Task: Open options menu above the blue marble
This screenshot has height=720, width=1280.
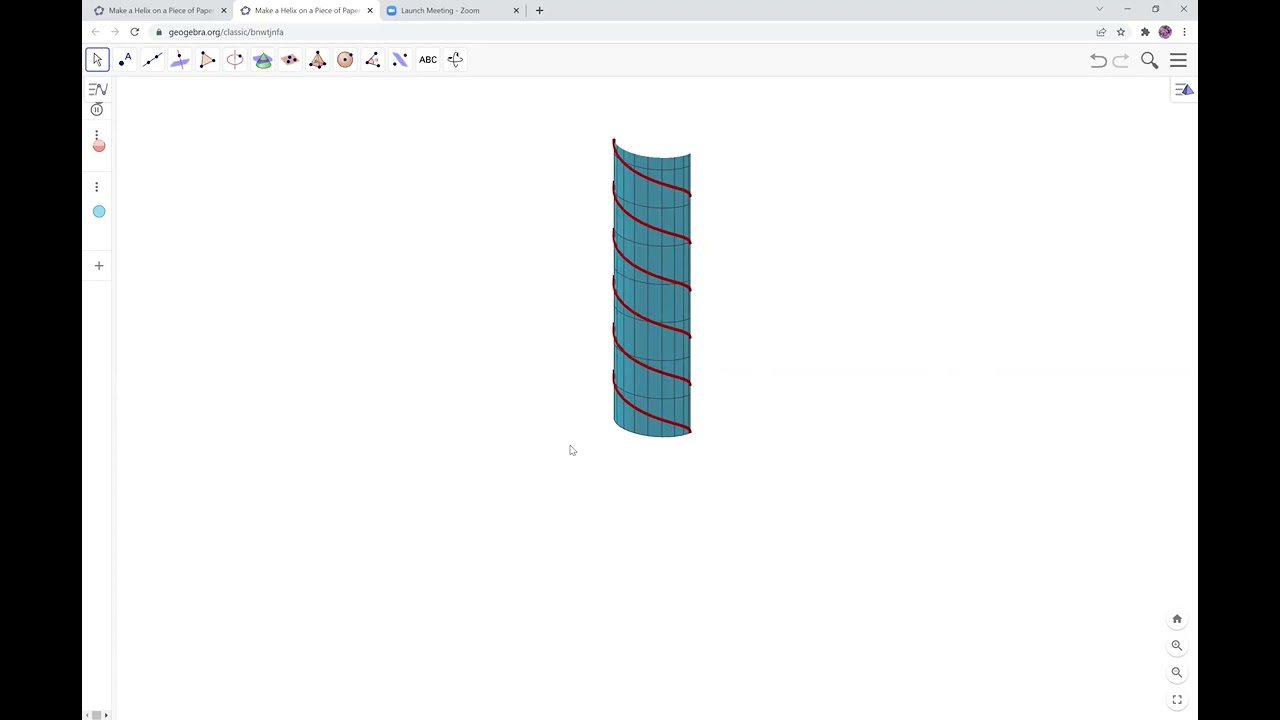Action: 97,187
